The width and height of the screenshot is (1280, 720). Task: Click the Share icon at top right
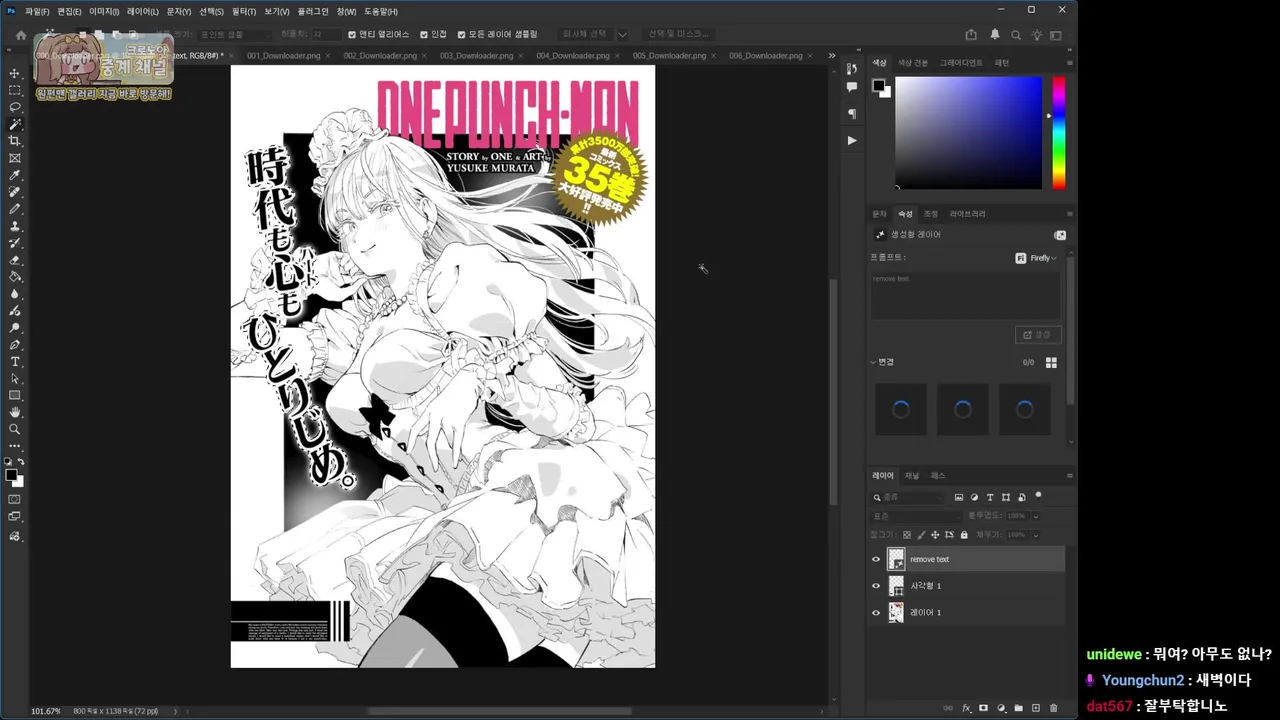tap(971, 34)
